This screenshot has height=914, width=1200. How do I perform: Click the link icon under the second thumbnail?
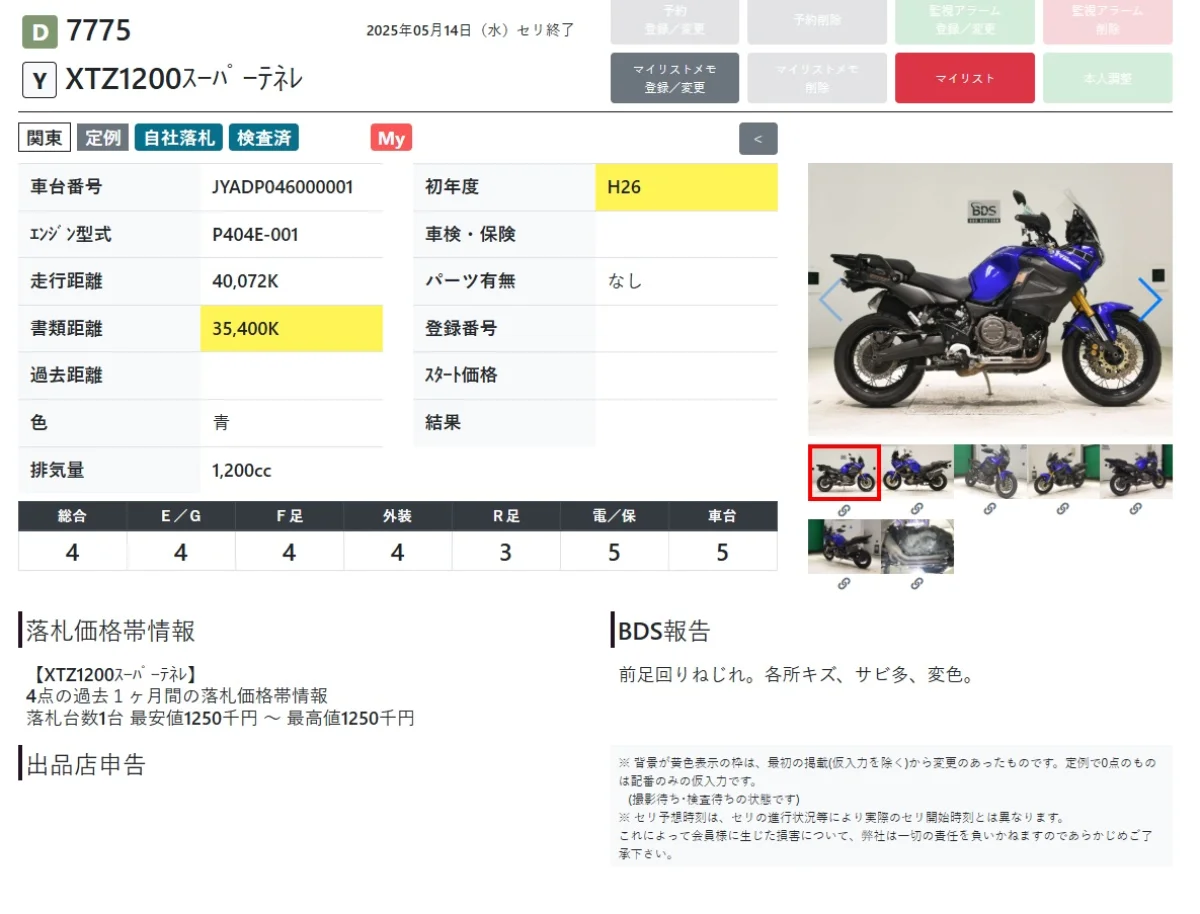(916, 510)
